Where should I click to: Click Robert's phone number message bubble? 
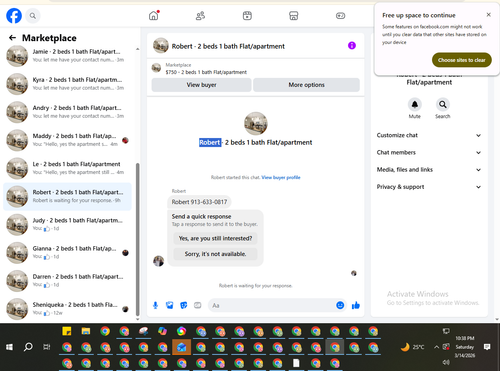tap(199, 202)
